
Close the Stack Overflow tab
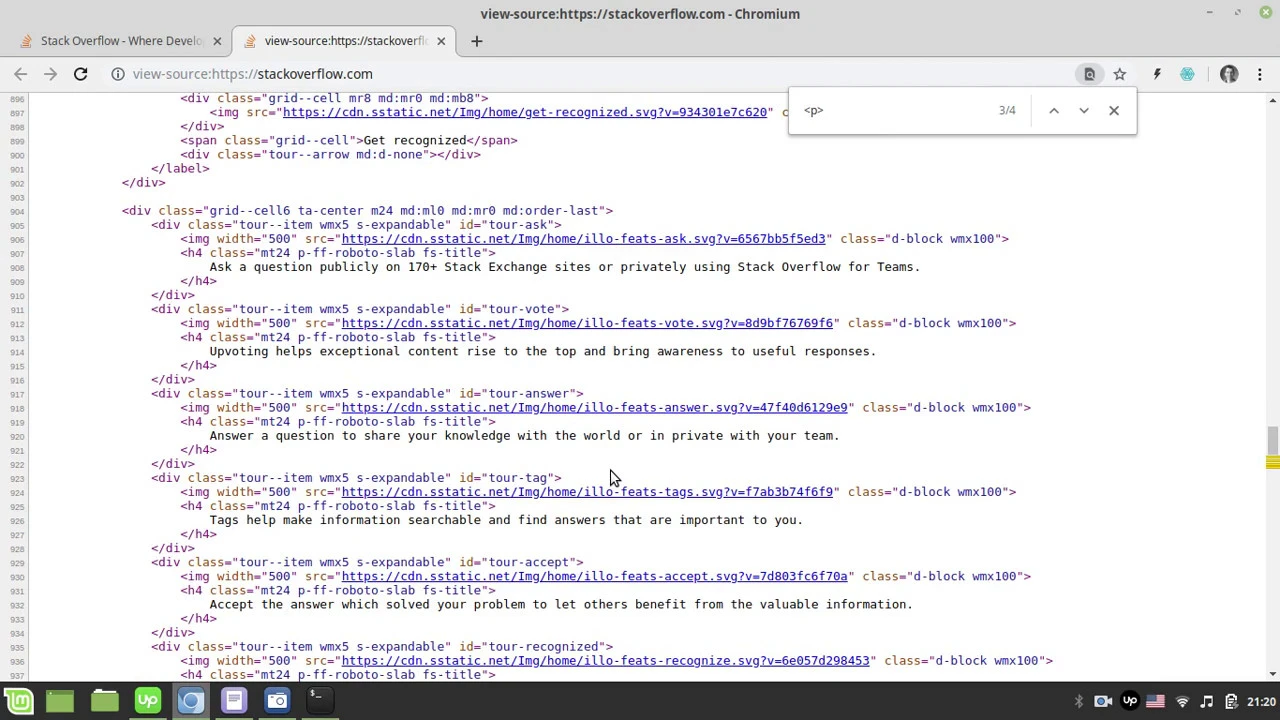(217, 41)
